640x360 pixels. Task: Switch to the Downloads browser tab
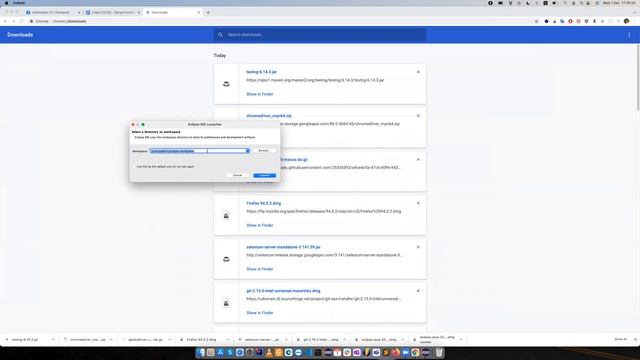pyautogui.click(x=173, y=13)
